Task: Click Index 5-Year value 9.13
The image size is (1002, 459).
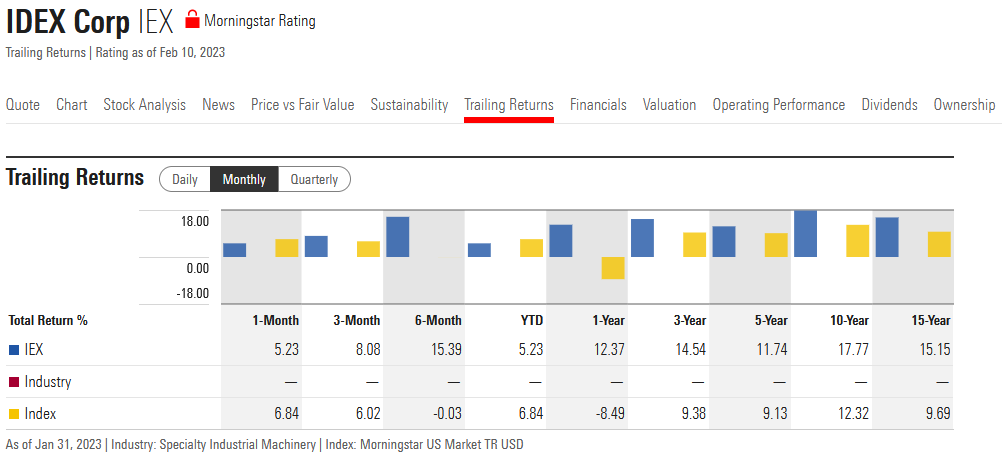Action: (775, 414)
